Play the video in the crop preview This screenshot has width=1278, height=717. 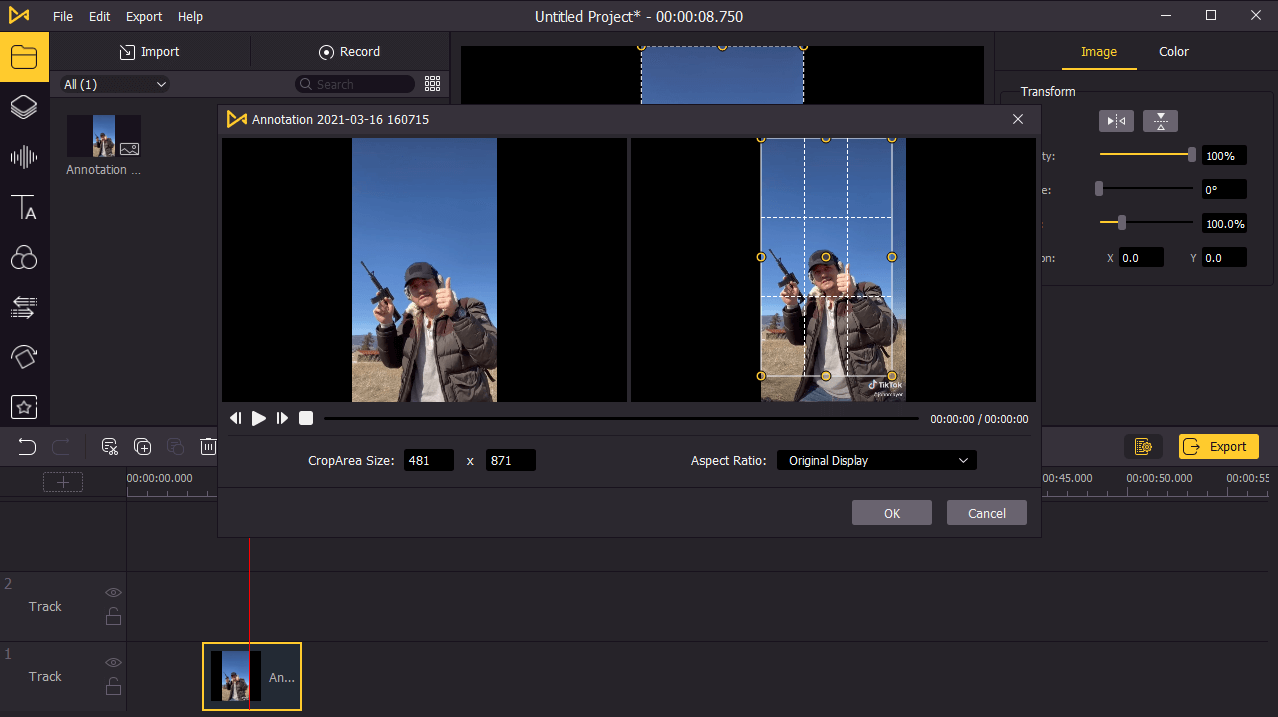point(258,418)
